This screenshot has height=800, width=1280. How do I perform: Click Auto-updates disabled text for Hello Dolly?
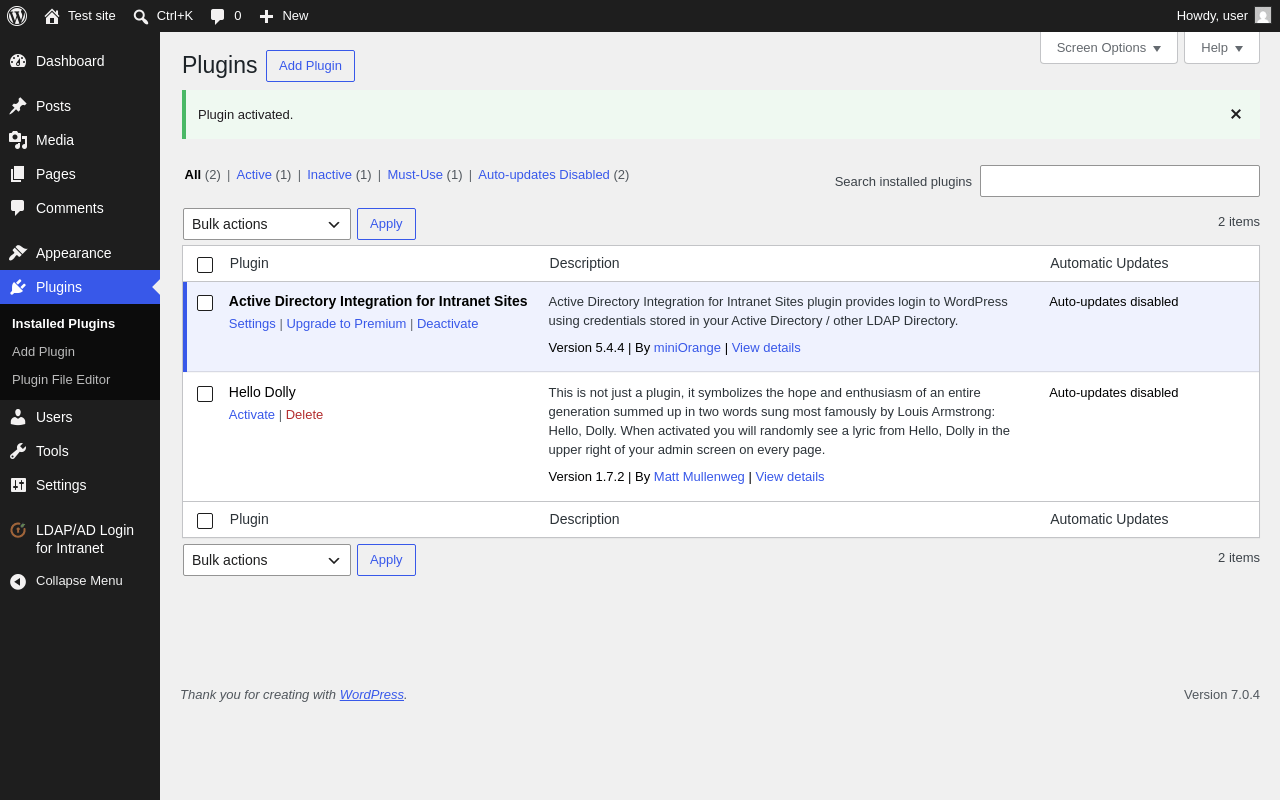1114,393
